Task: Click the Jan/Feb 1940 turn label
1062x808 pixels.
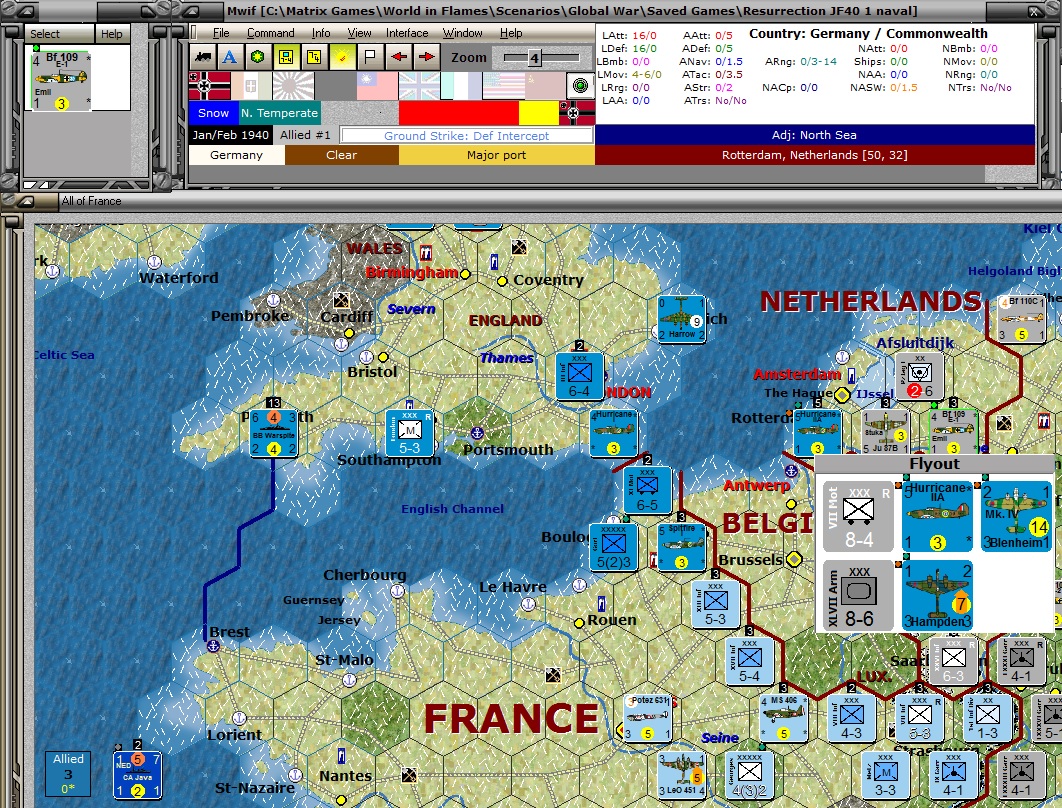Action: (230, 135)
